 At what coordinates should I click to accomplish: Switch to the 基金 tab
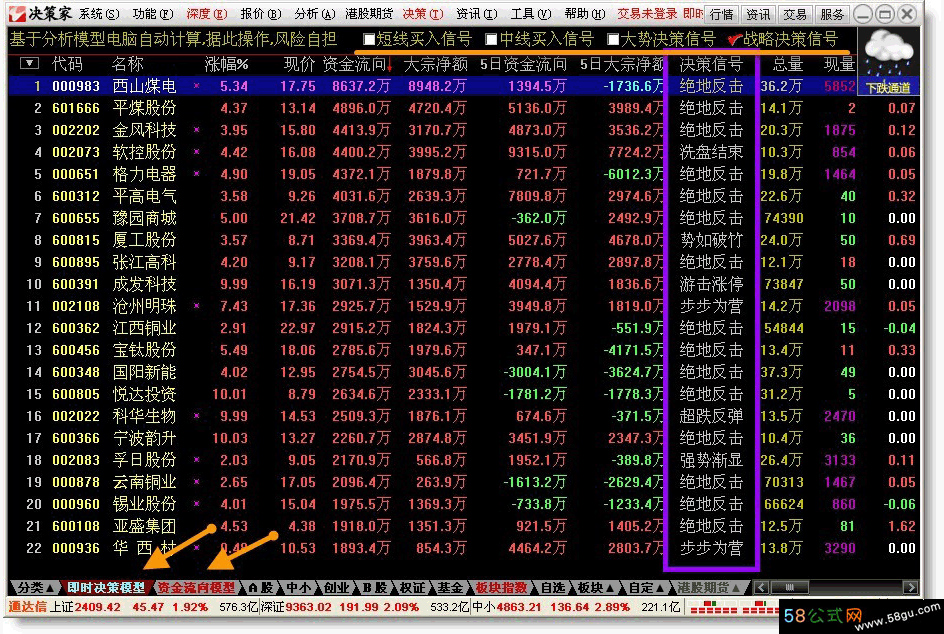450,588
